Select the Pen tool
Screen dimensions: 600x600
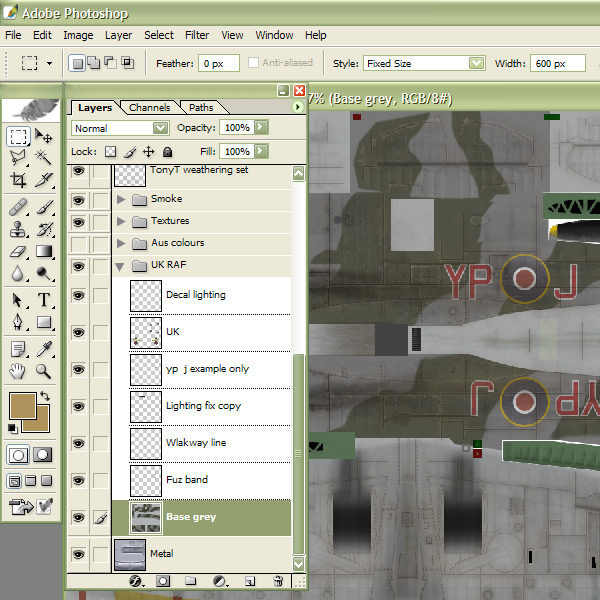[18, 322]
